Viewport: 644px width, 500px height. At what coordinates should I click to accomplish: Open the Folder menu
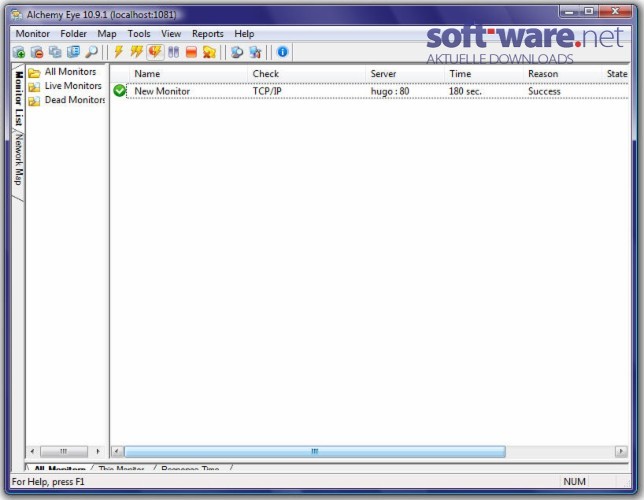pyautogui.click(x=74, y=34)
